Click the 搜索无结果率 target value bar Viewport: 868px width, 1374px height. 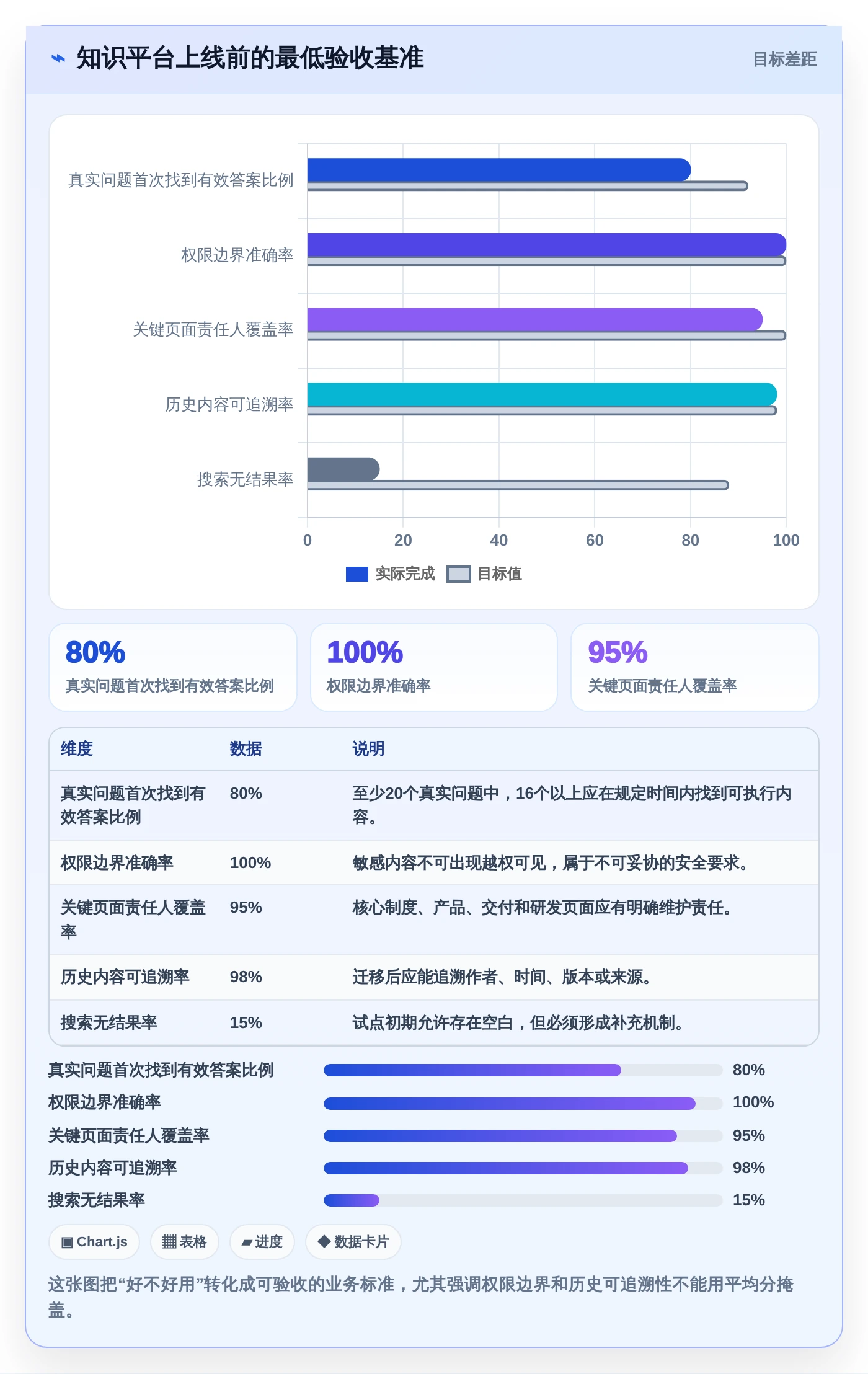(518, 485)
